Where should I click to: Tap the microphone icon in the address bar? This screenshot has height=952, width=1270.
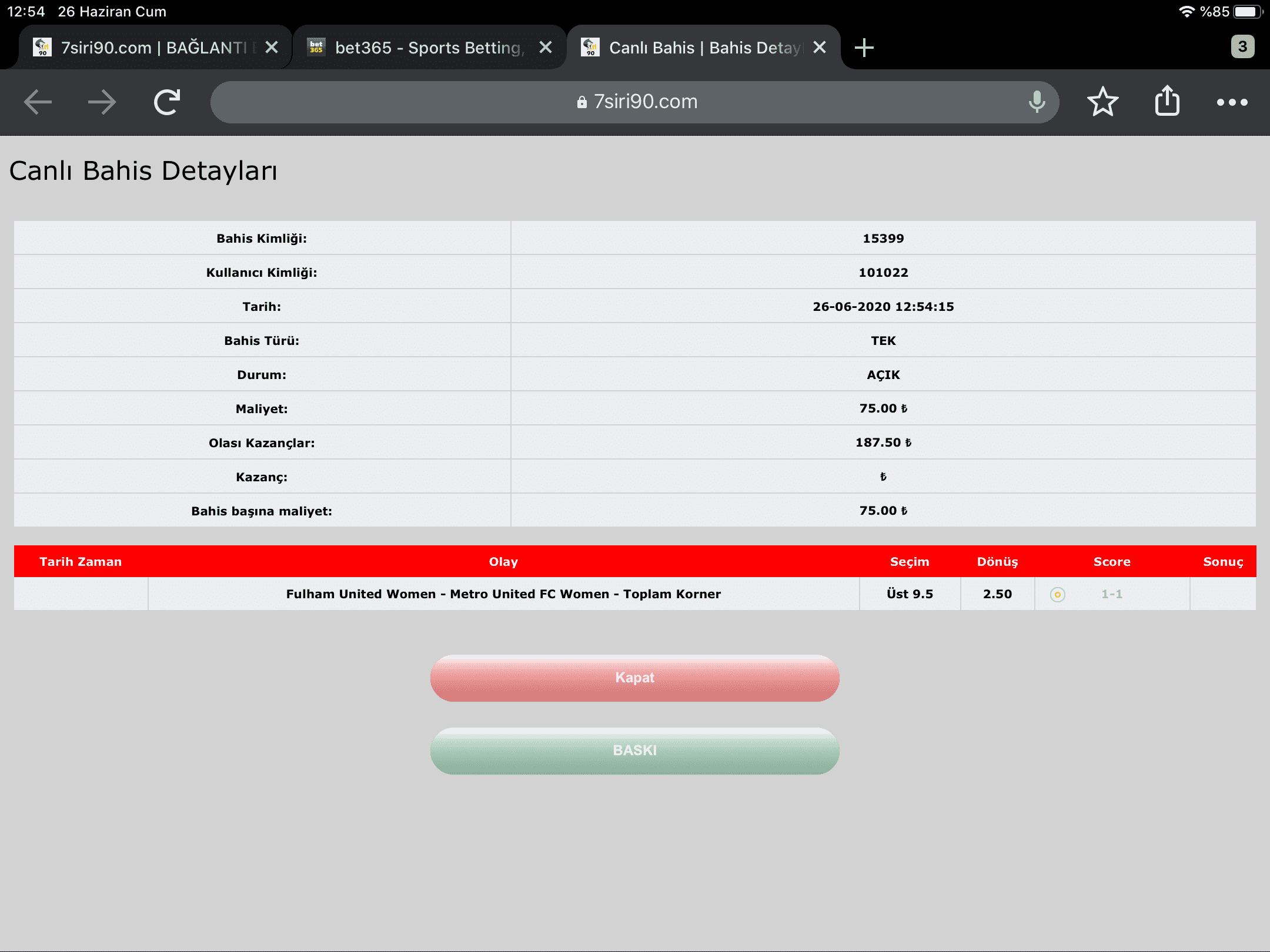tap(1037, 102)
